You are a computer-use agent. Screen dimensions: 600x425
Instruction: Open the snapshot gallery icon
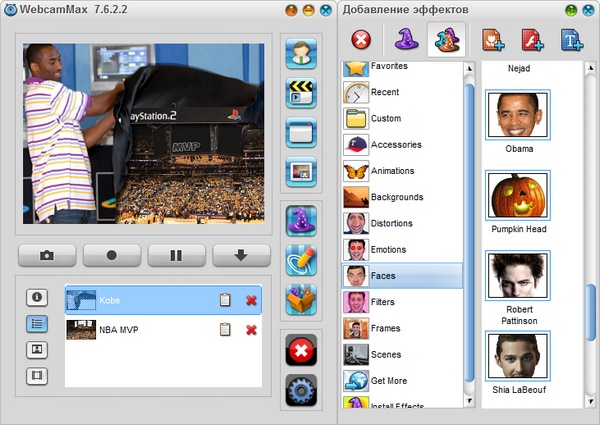37,350
